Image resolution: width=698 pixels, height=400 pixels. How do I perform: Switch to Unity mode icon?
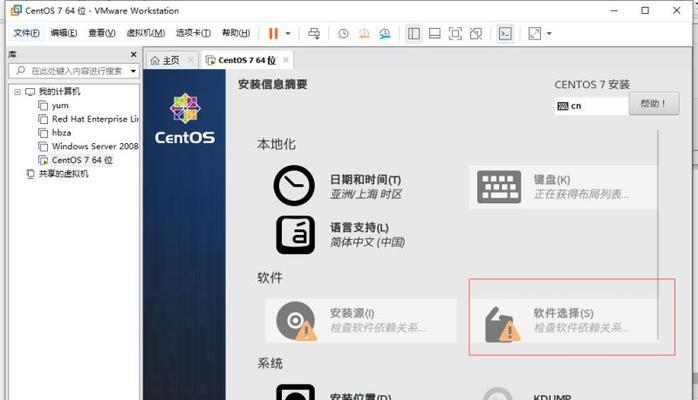pos(476,33)
